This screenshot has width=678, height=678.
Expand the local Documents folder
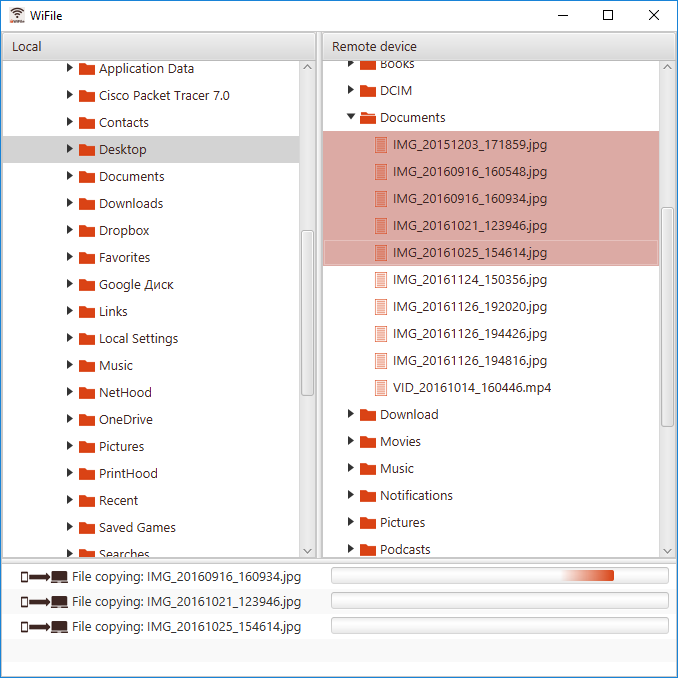pos(70,176)
